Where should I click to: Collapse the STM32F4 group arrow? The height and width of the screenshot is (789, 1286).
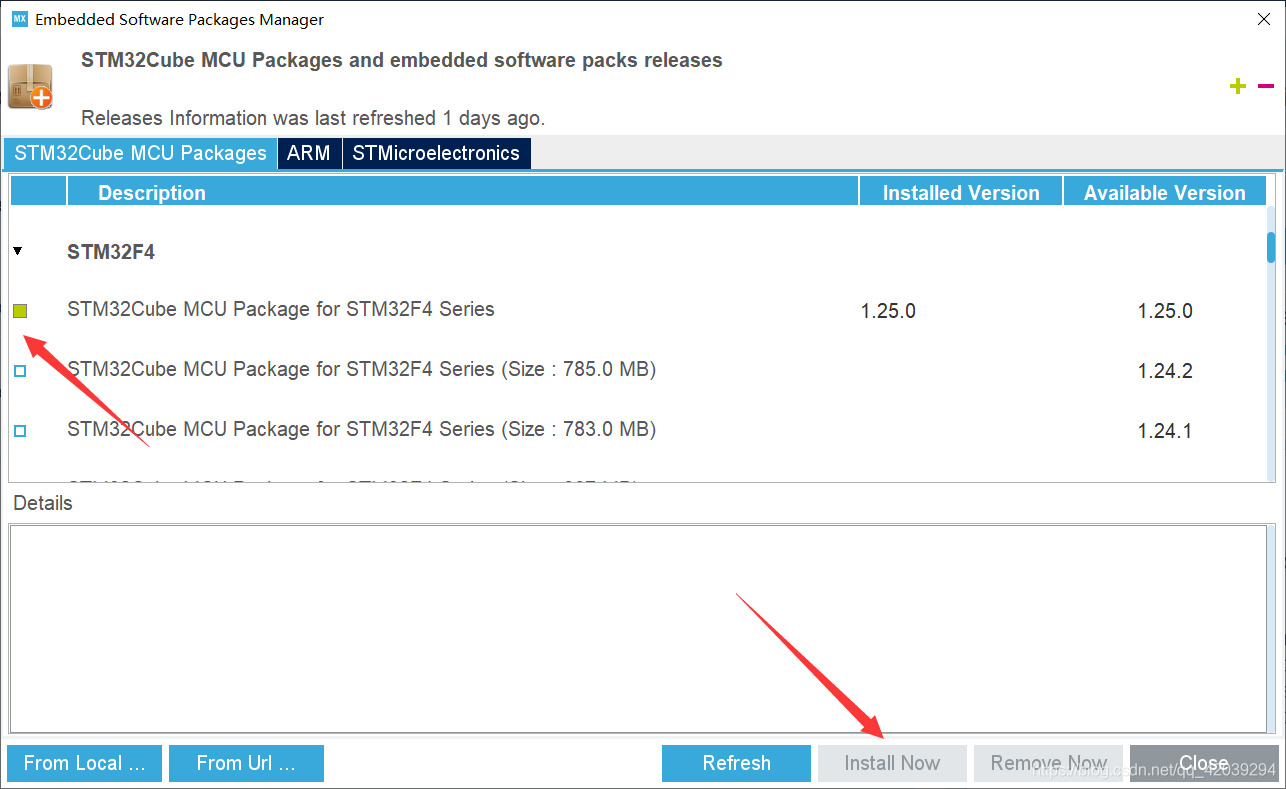pyautogui.click(x=18, y=252)
